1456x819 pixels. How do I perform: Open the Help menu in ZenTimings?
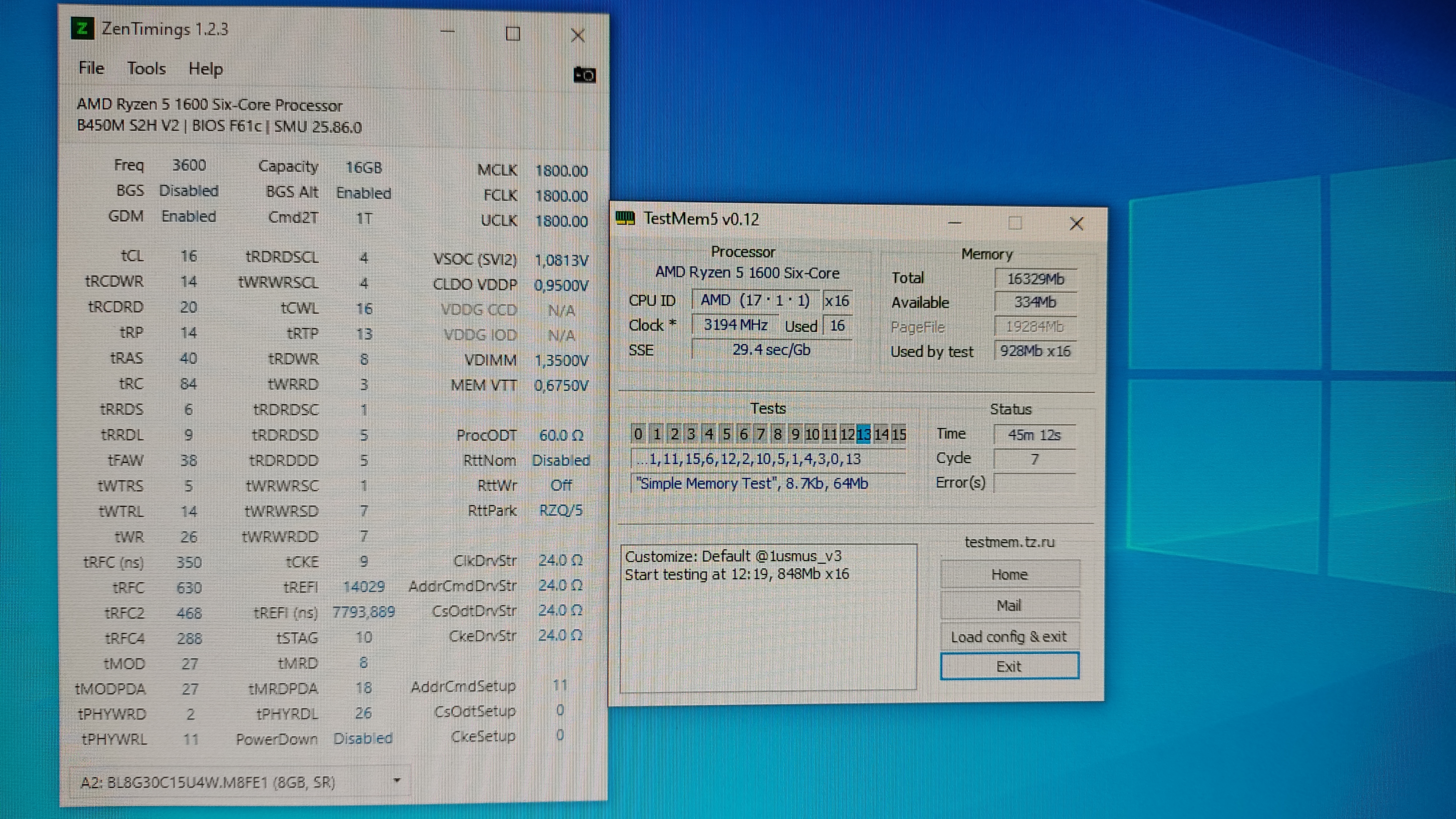click(205, 69)
